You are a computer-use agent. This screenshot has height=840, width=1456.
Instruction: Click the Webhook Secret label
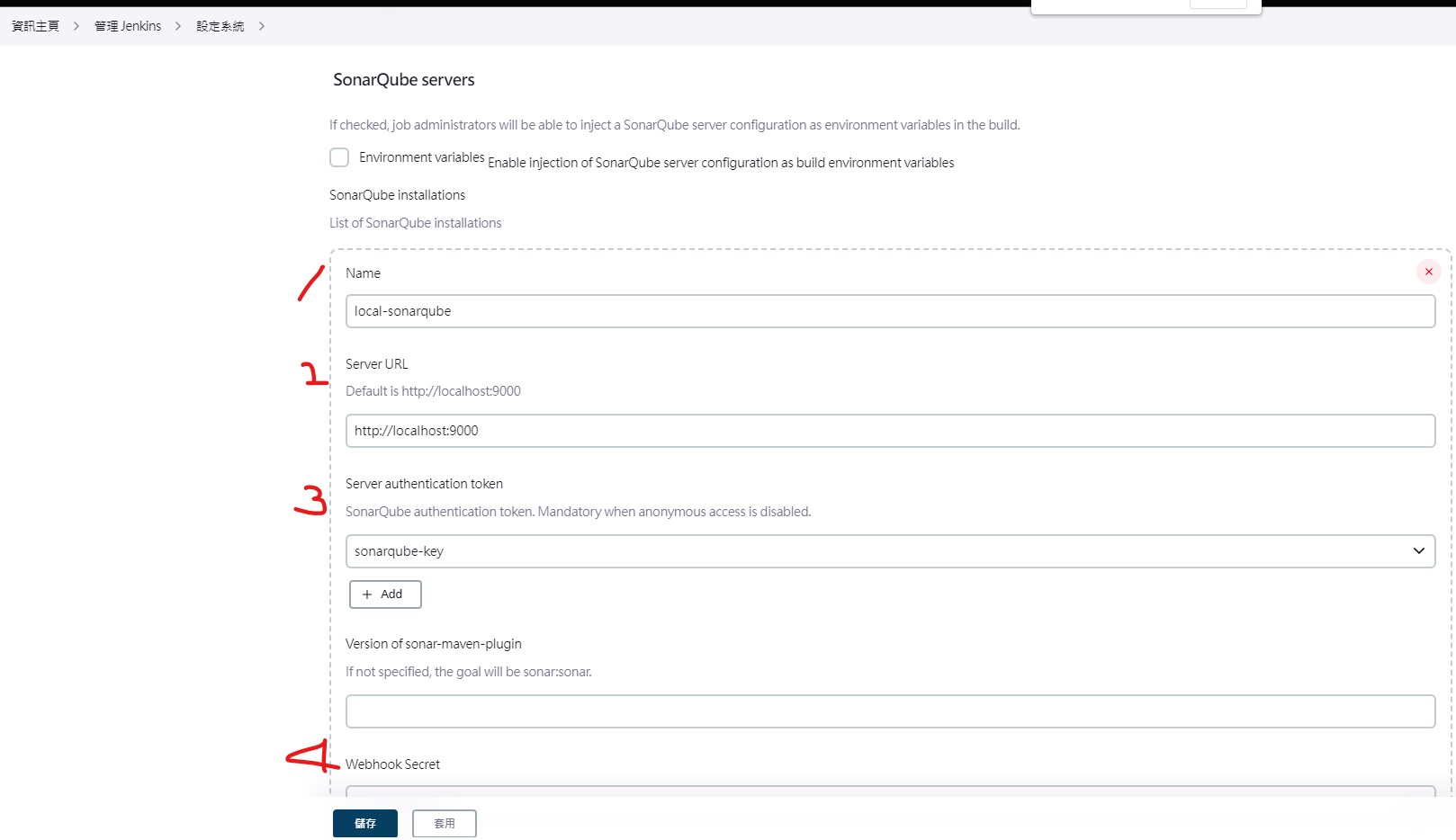click(x=392, y=764)
